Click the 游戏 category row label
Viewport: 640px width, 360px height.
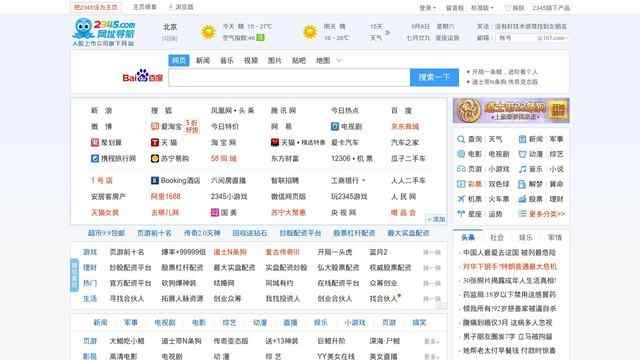click(90, 252)
